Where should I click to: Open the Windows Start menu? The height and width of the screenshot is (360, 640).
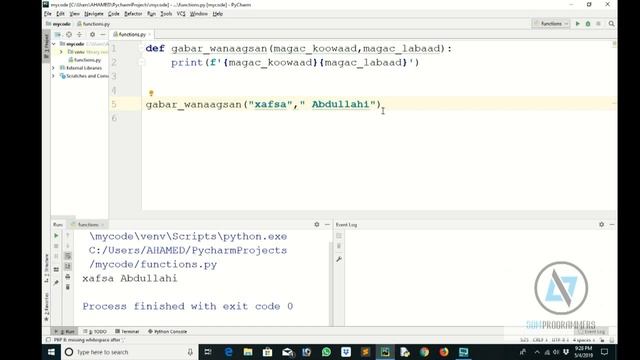(51, 352)
